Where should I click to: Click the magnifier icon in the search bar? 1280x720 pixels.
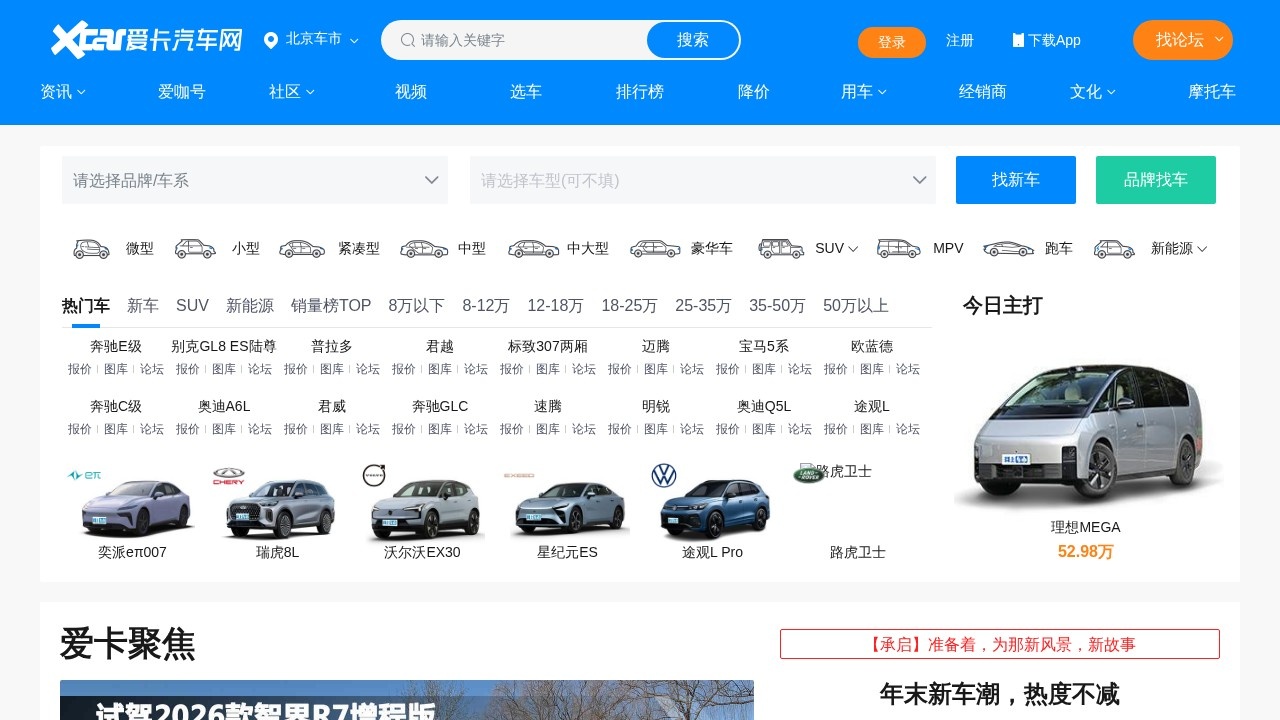click(408, 40)
